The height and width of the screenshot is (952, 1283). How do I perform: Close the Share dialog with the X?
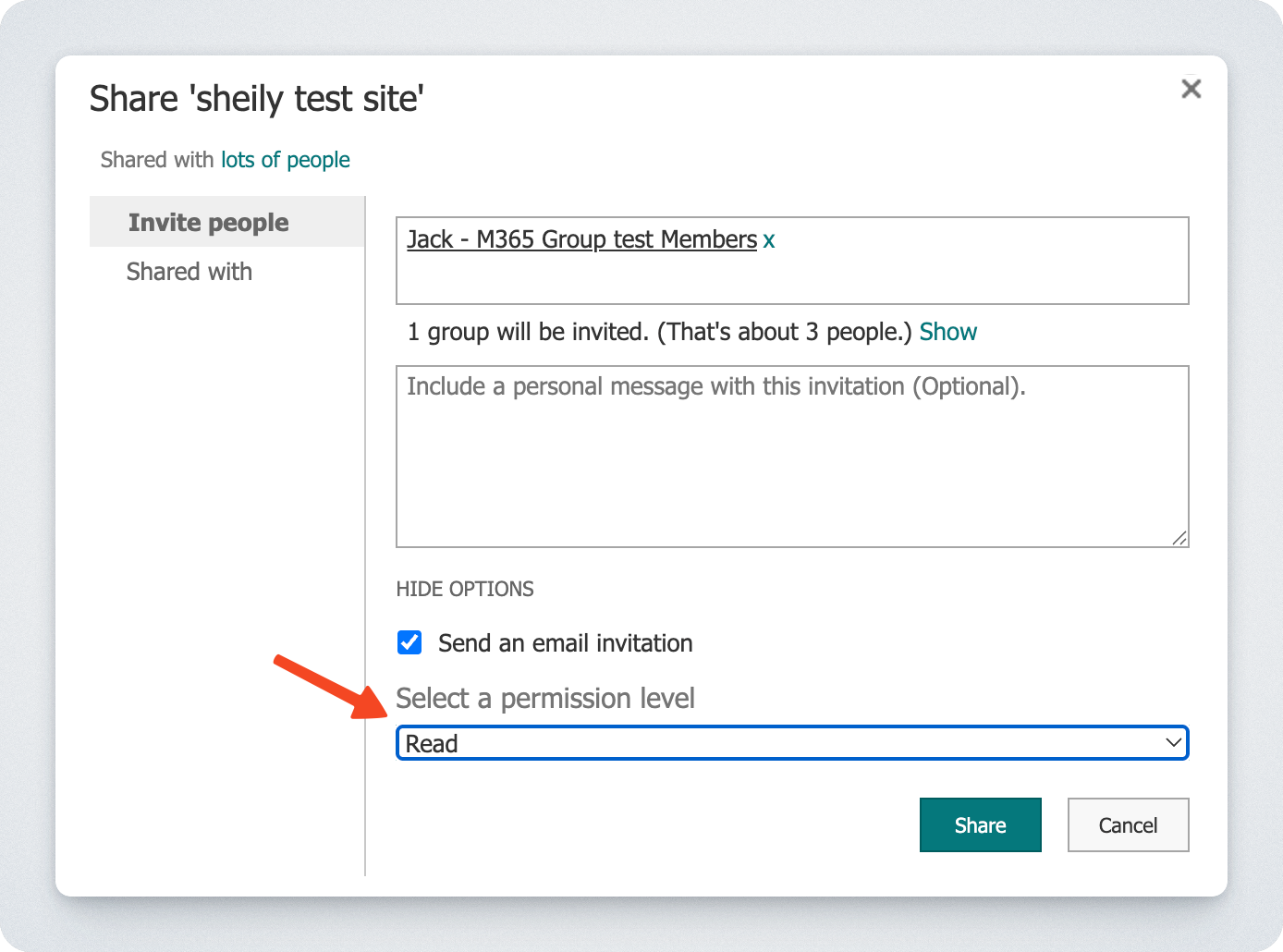click(x=1191, y=89)
